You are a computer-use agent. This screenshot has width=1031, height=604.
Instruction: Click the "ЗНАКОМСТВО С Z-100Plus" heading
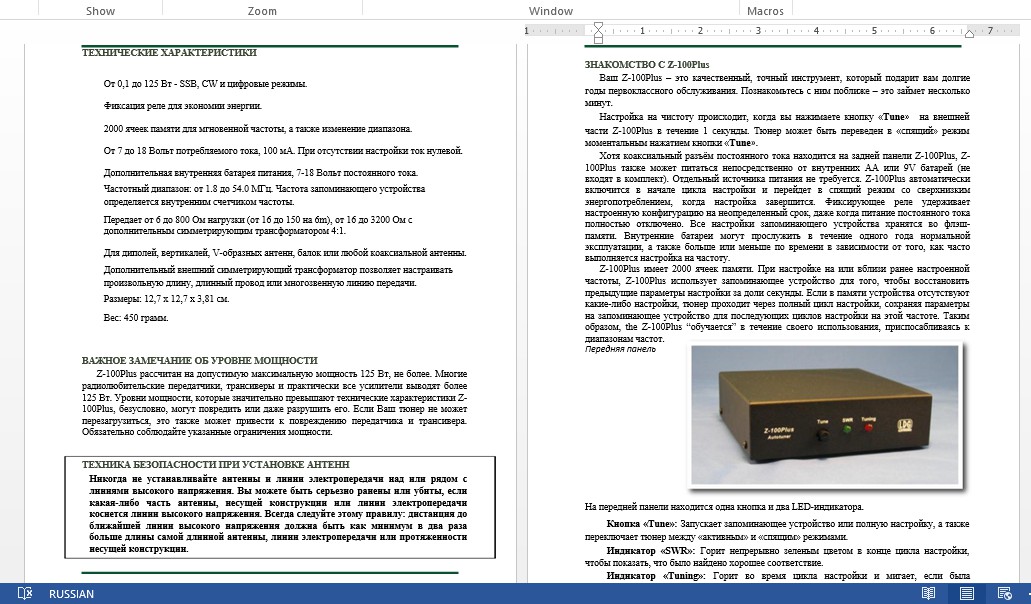647,64
